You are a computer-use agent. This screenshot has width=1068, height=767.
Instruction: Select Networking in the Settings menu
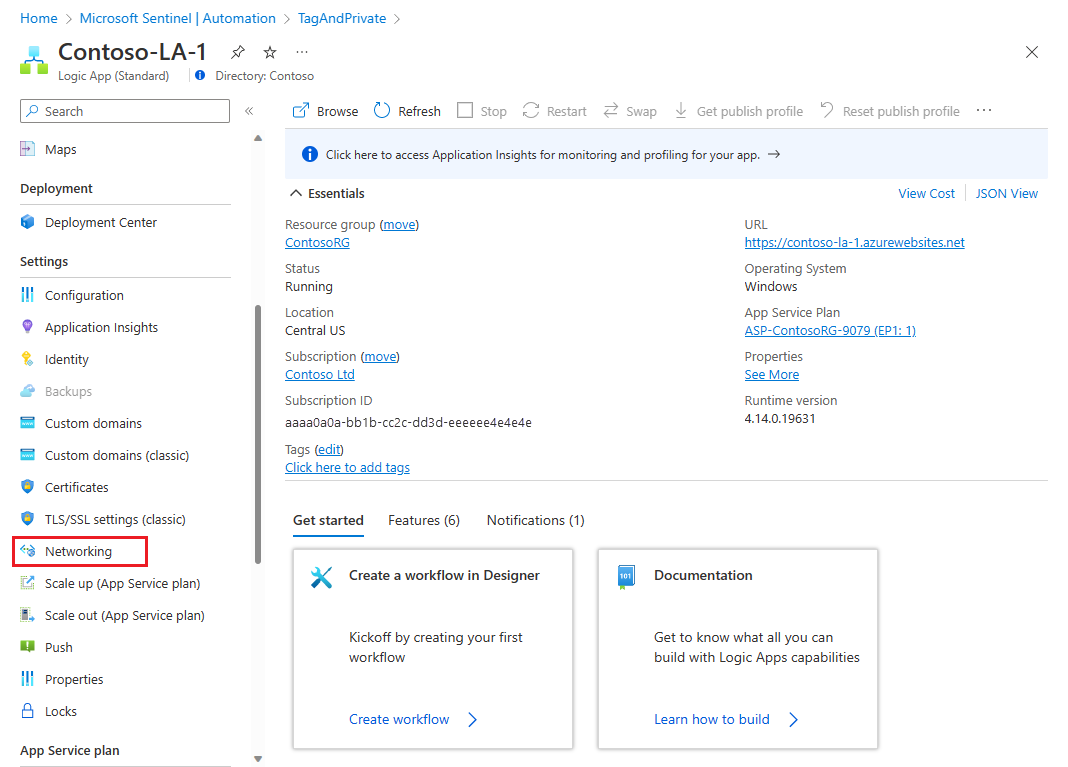[78, 551]
